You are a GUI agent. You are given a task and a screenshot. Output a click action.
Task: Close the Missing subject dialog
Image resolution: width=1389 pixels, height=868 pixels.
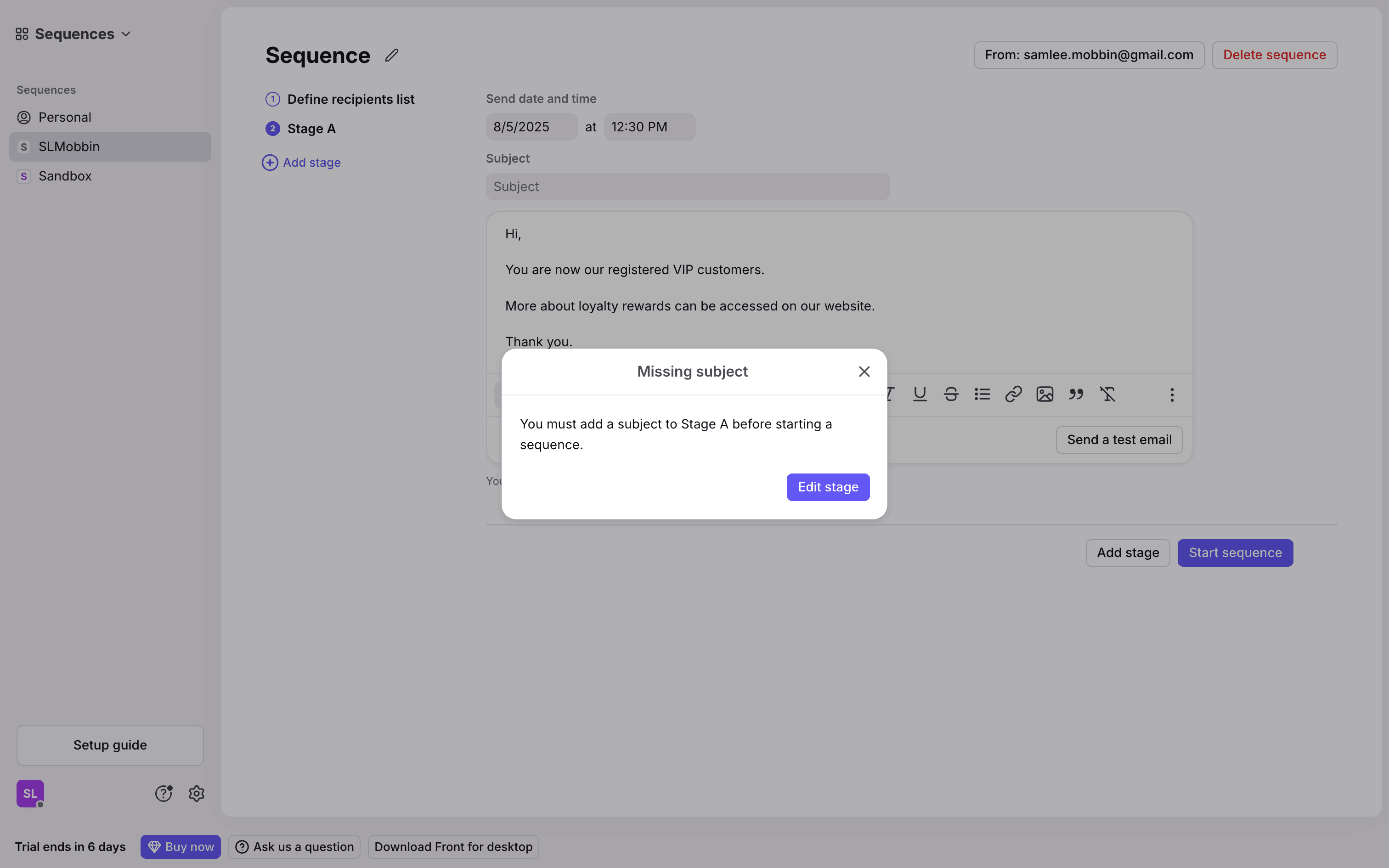[864, 372]
